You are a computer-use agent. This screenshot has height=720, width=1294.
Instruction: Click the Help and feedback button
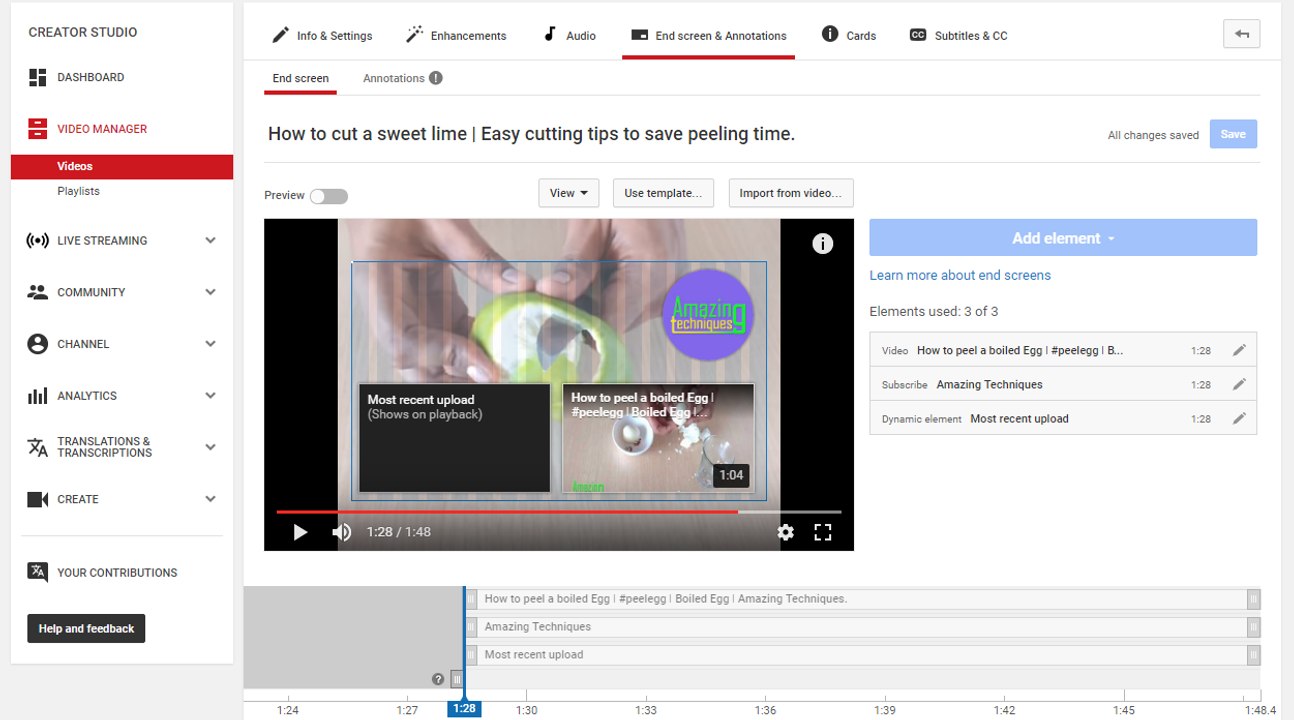[x=86, y=628]
